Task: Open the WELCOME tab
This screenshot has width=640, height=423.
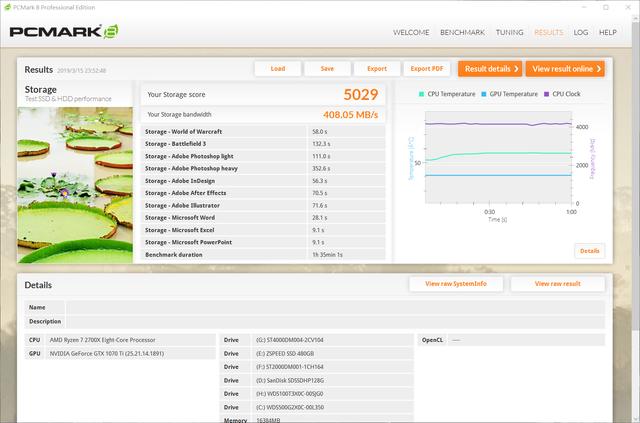Action: 411,32
